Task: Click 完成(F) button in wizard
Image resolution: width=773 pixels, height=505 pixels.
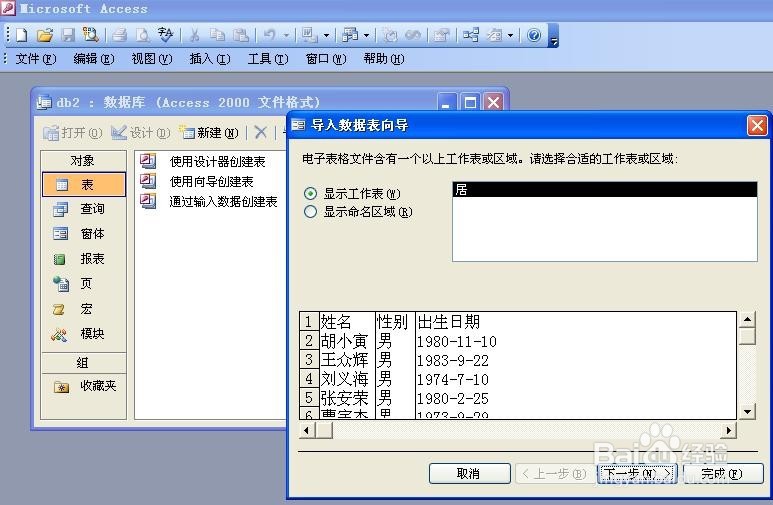Action: (x=723, y=473)
